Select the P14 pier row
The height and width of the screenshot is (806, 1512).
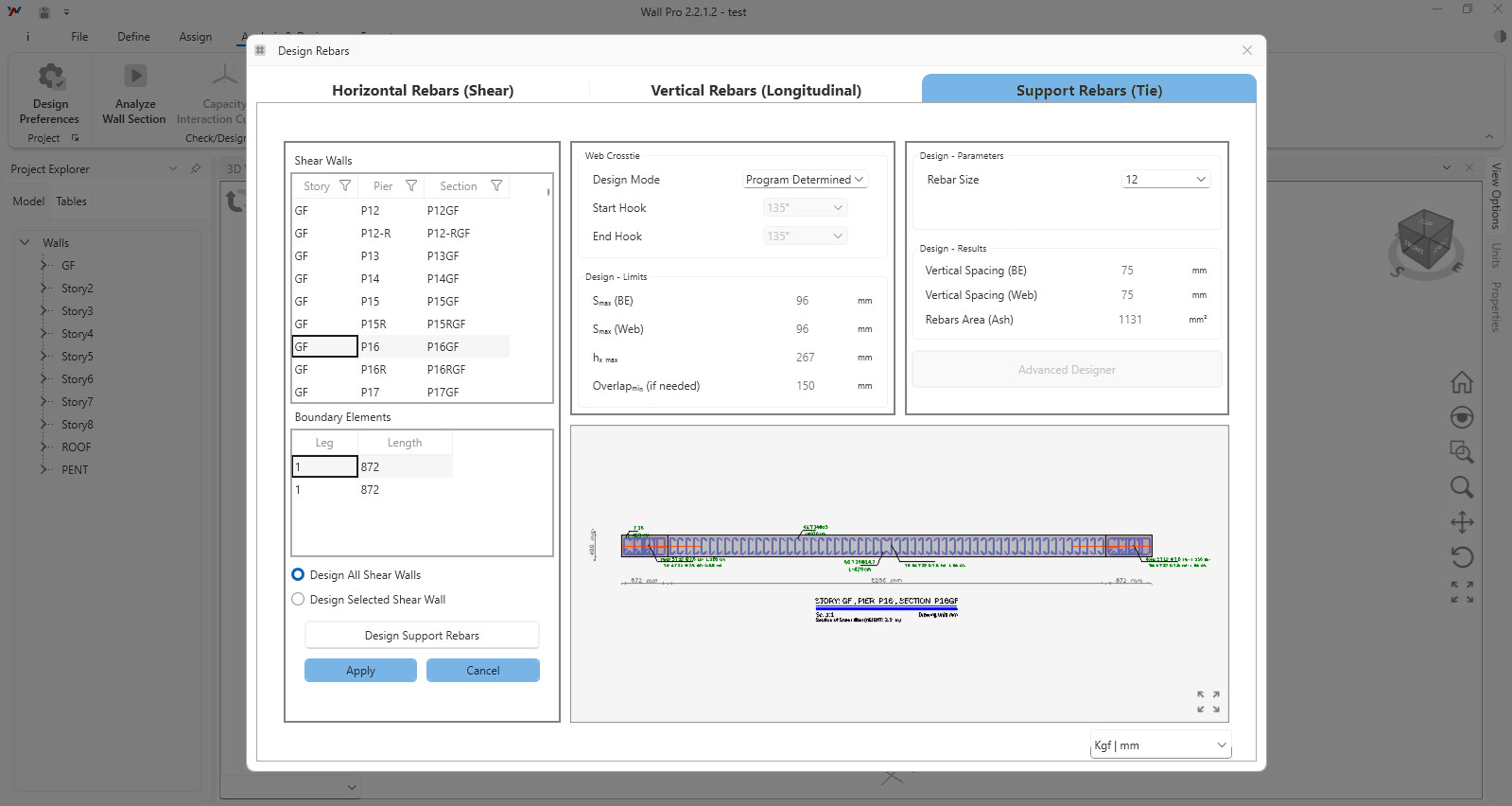tap(371, 279)
